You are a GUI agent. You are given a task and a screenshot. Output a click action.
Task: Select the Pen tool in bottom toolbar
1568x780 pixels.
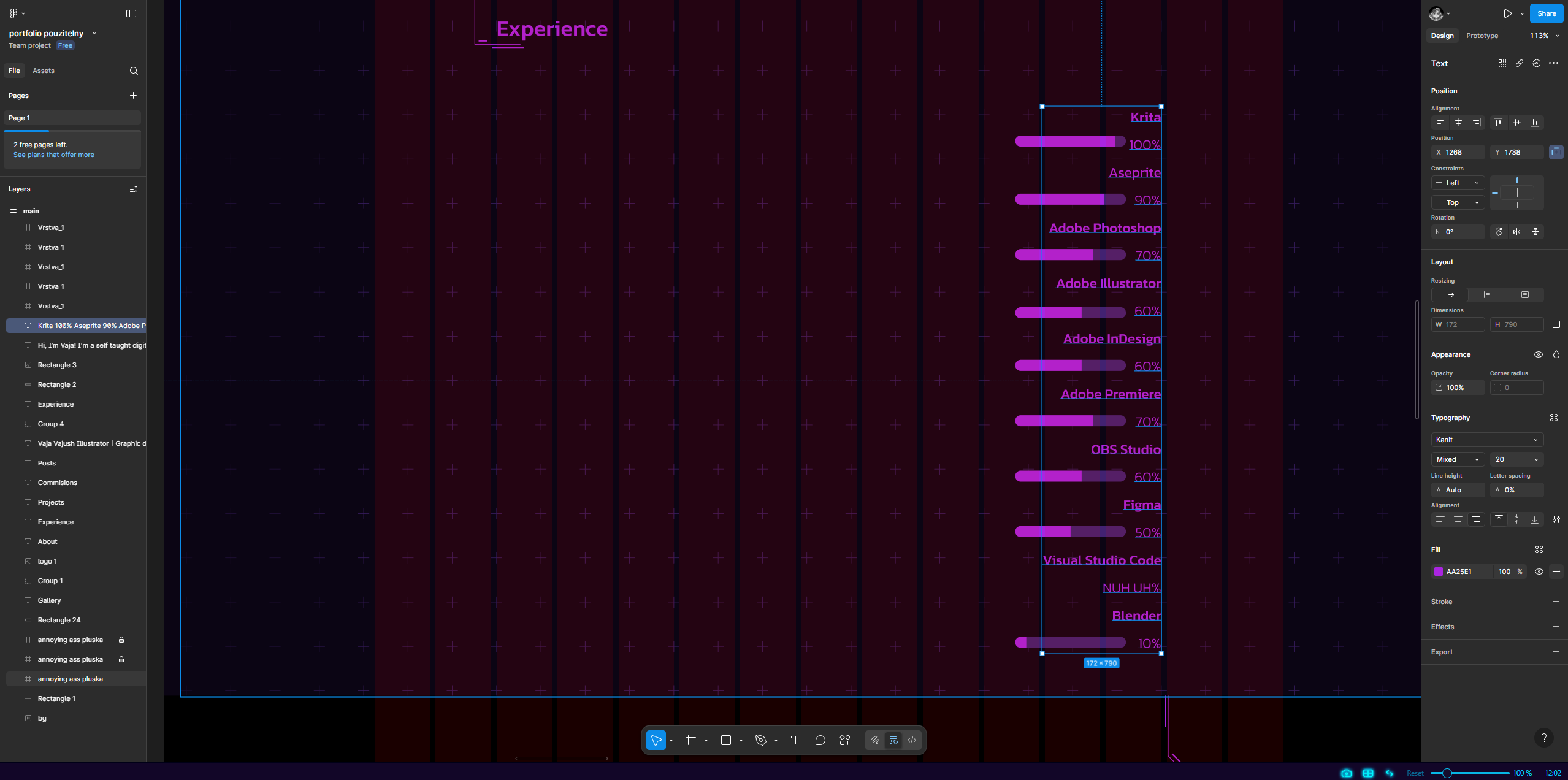click(761, 740)
